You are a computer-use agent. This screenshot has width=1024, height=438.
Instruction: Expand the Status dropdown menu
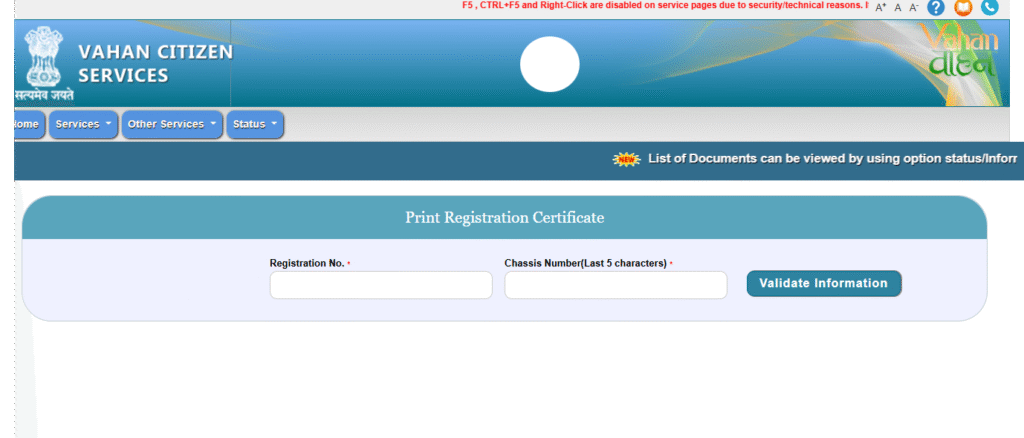[255, 125]
